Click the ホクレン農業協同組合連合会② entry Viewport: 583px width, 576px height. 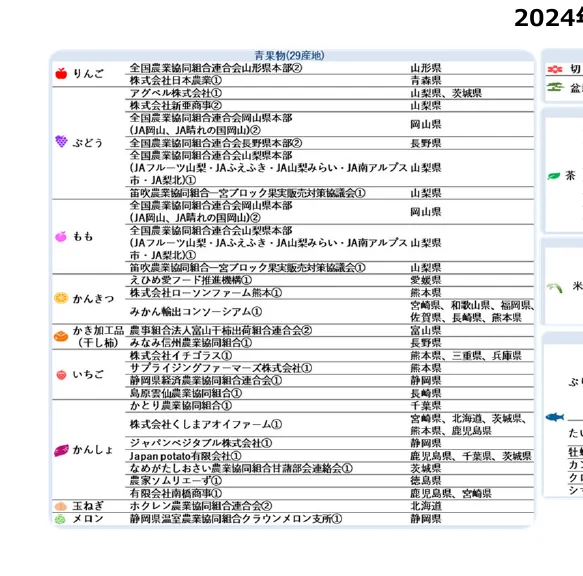pos(201,506)
